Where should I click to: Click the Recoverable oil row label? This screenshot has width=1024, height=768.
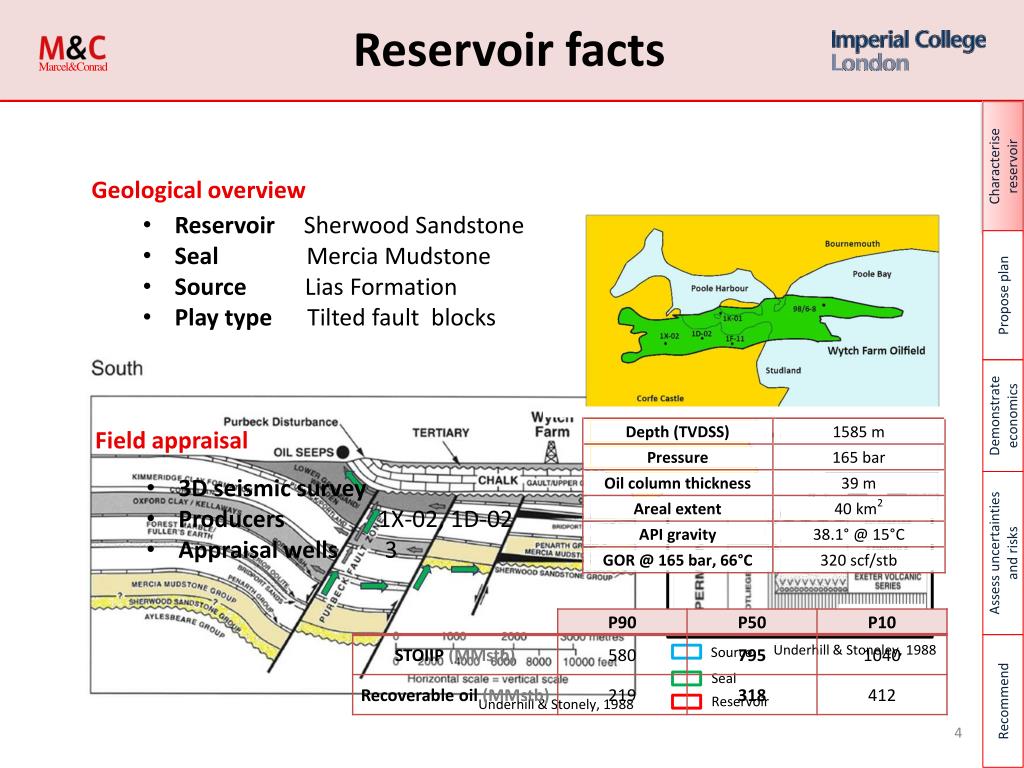pos(455,695)
